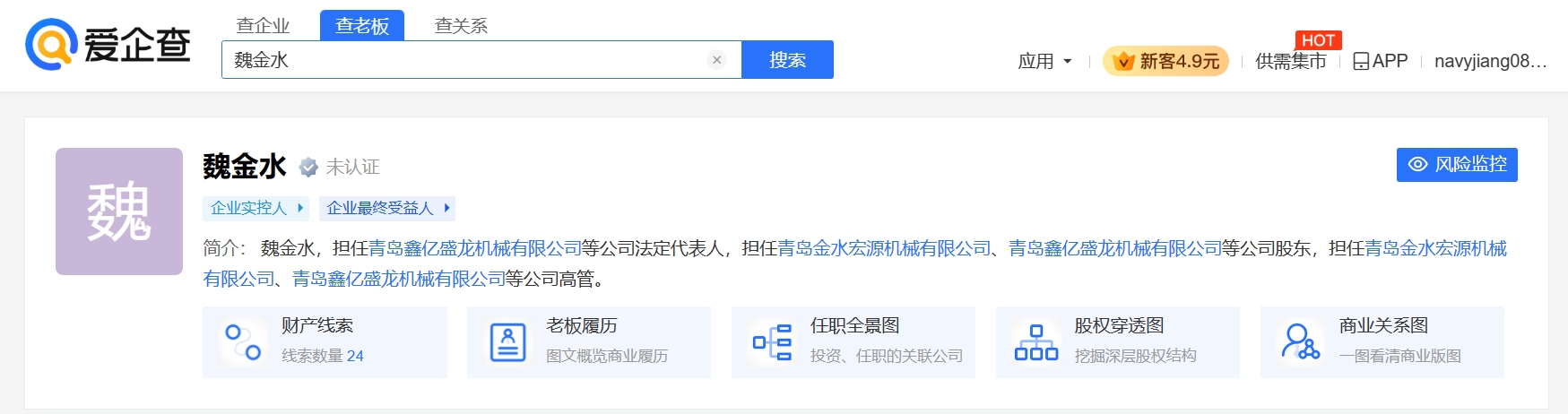Click the 商业关系图 person icon
Image resolution: width=1568 pixels, height=414 pixels.
(1301, 341)
